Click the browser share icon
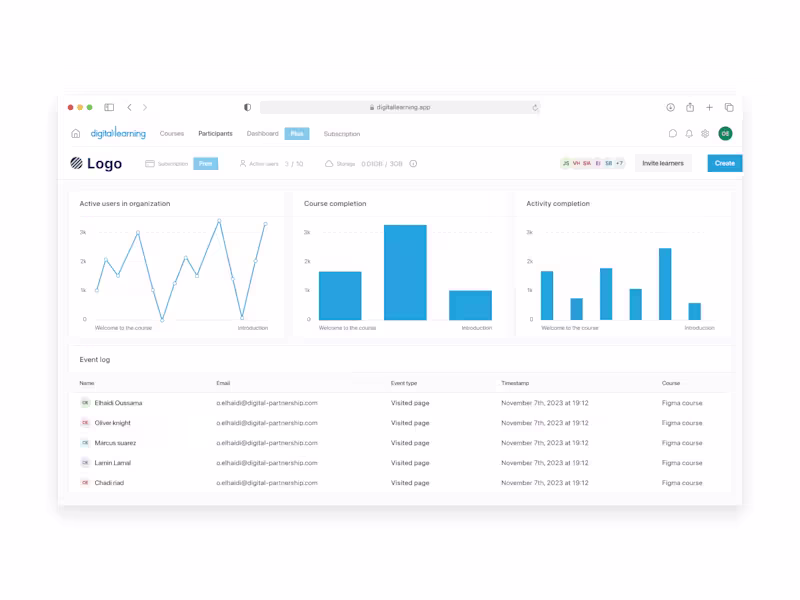The image size is (800, 600). (x=690, y=107)
